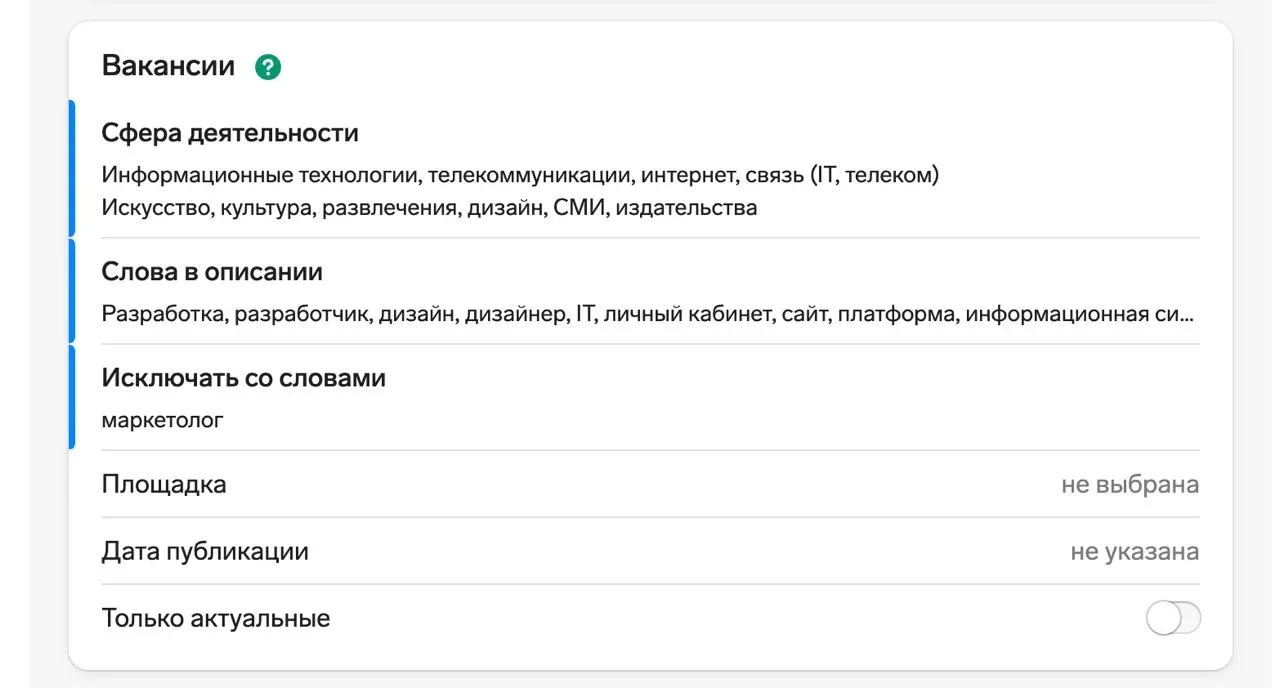This screenshot has width=1280, height=688.
Task: Open the Площадка filter row
Action: click(164, 485)
